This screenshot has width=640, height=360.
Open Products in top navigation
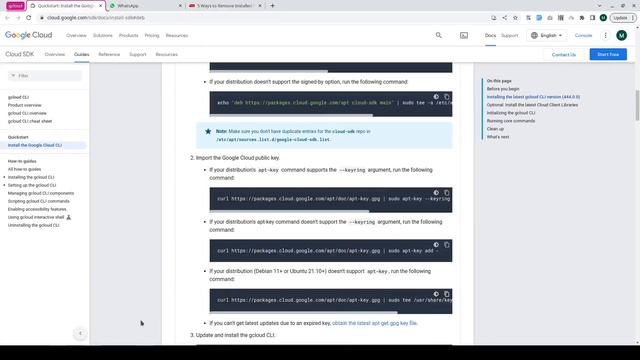click(129, 36)
